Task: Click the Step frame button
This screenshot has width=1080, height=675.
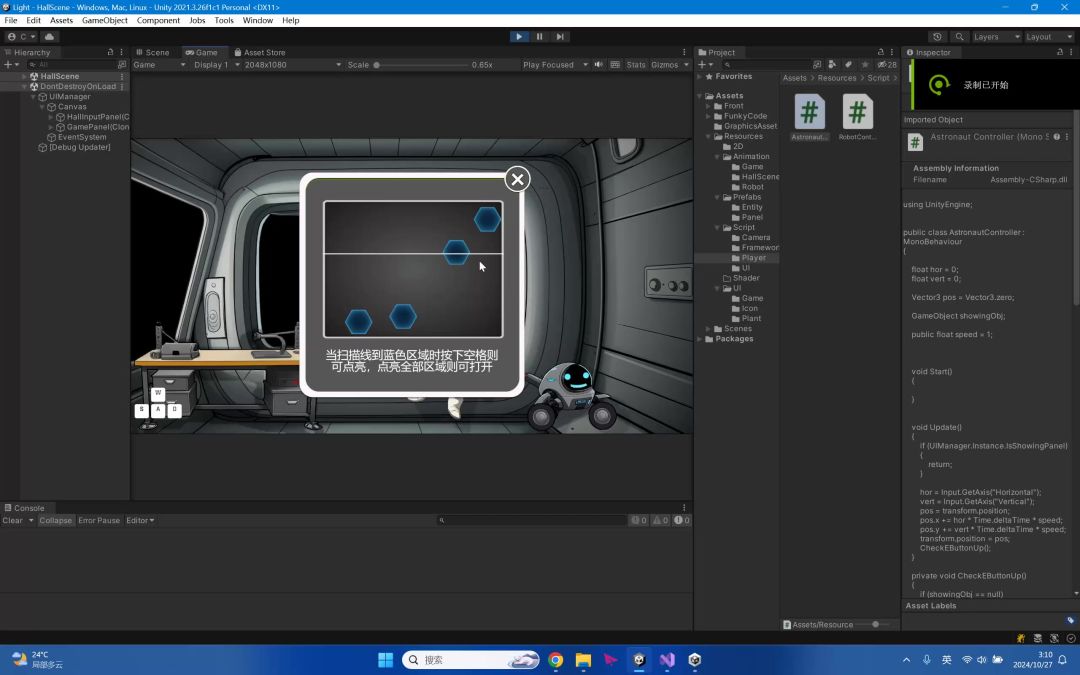Action: click(560, 37)
